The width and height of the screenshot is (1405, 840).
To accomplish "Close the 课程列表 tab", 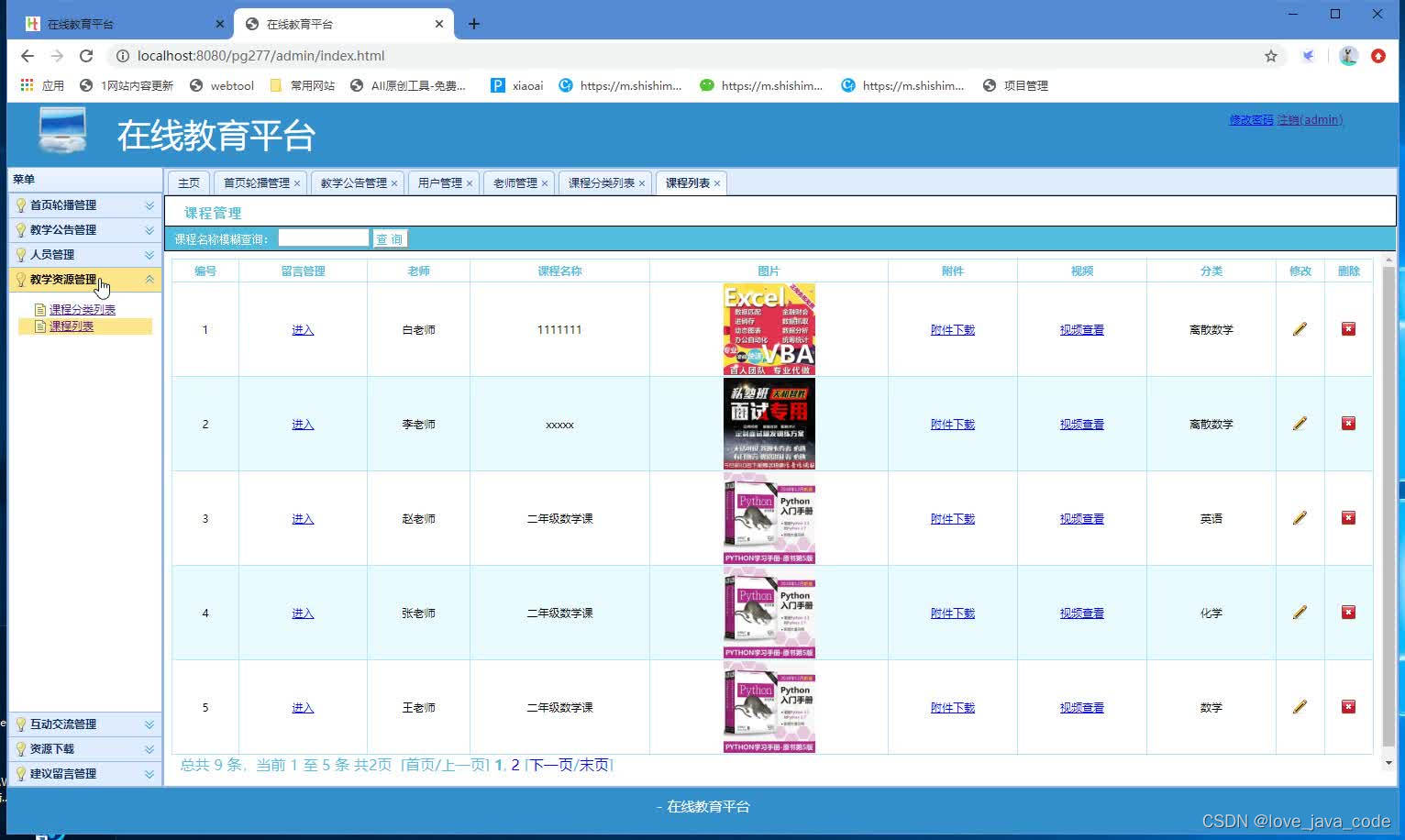I will point(717,183).
